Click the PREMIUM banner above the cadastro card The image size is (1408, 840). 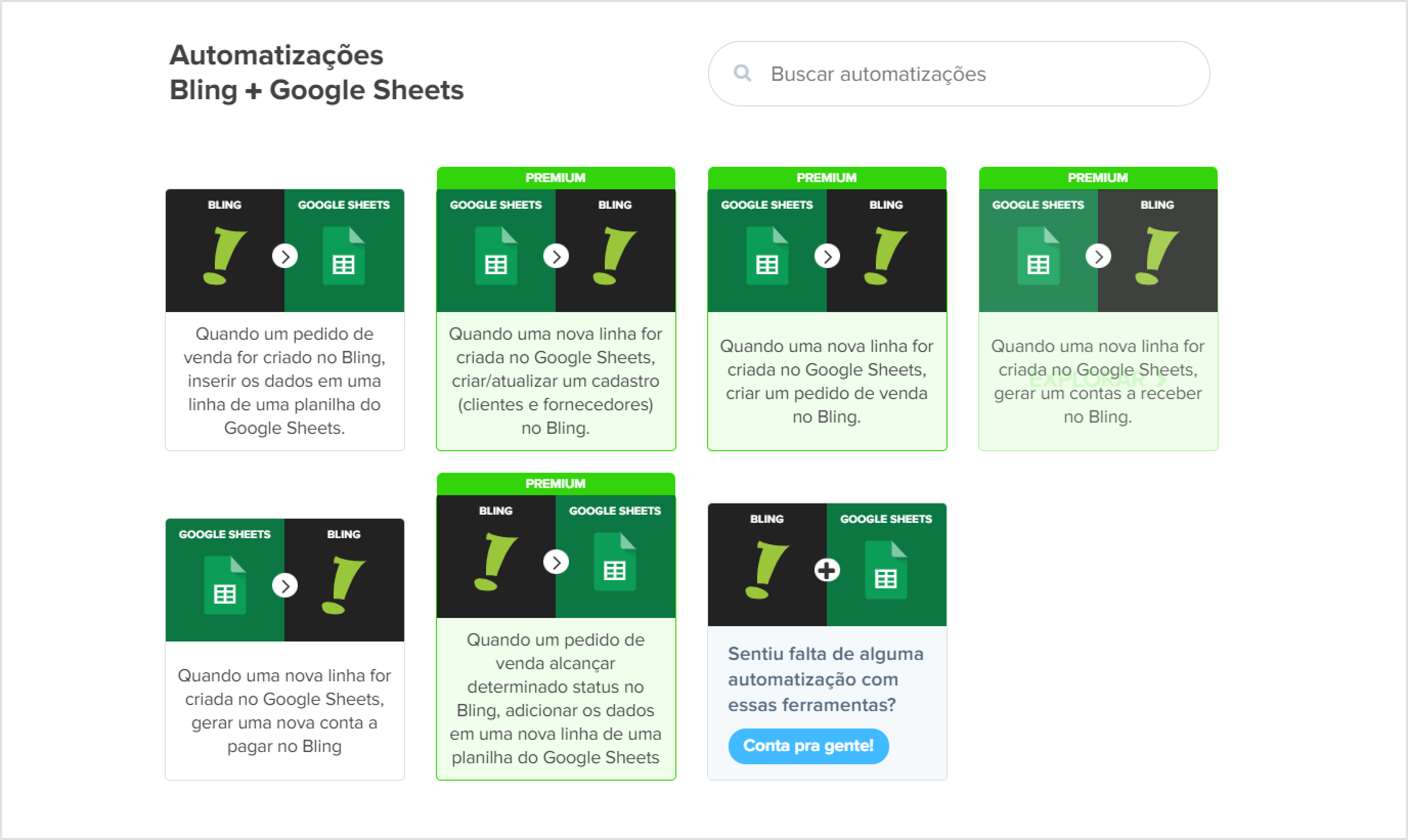click(556, 178)
